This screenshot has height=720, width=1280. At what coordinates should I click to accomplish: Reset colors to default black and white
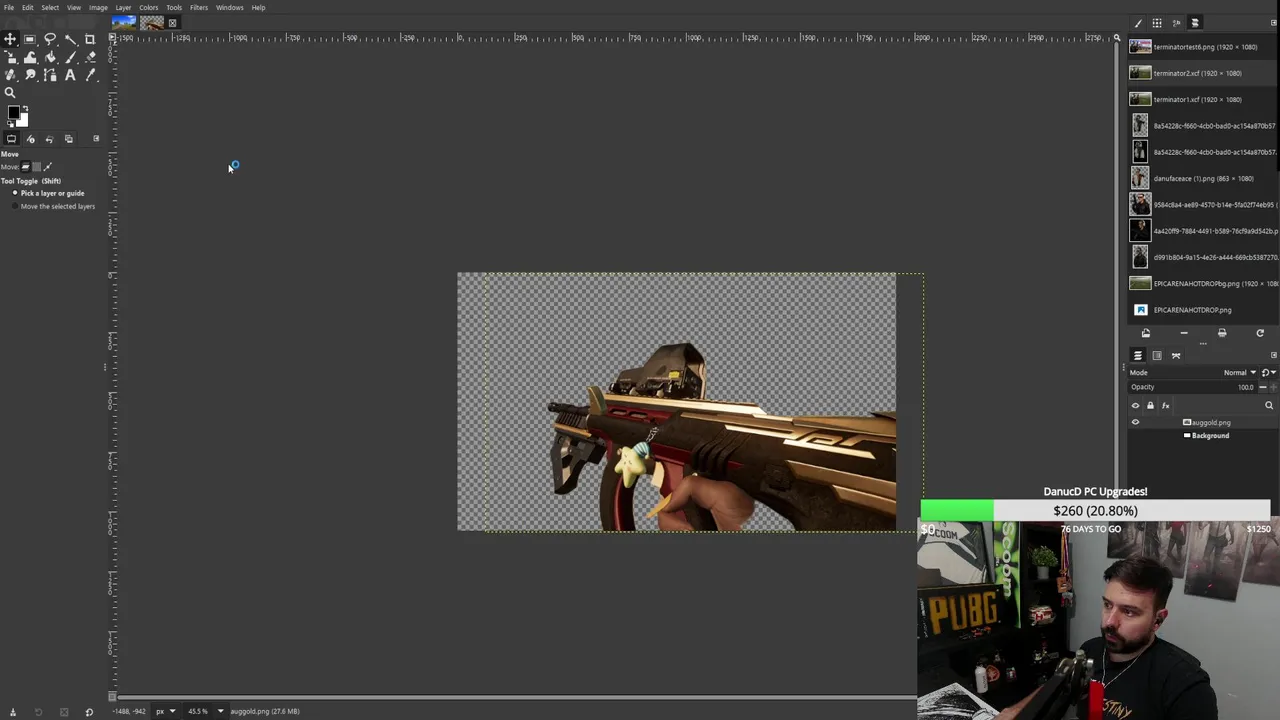[x=10, y=123]
